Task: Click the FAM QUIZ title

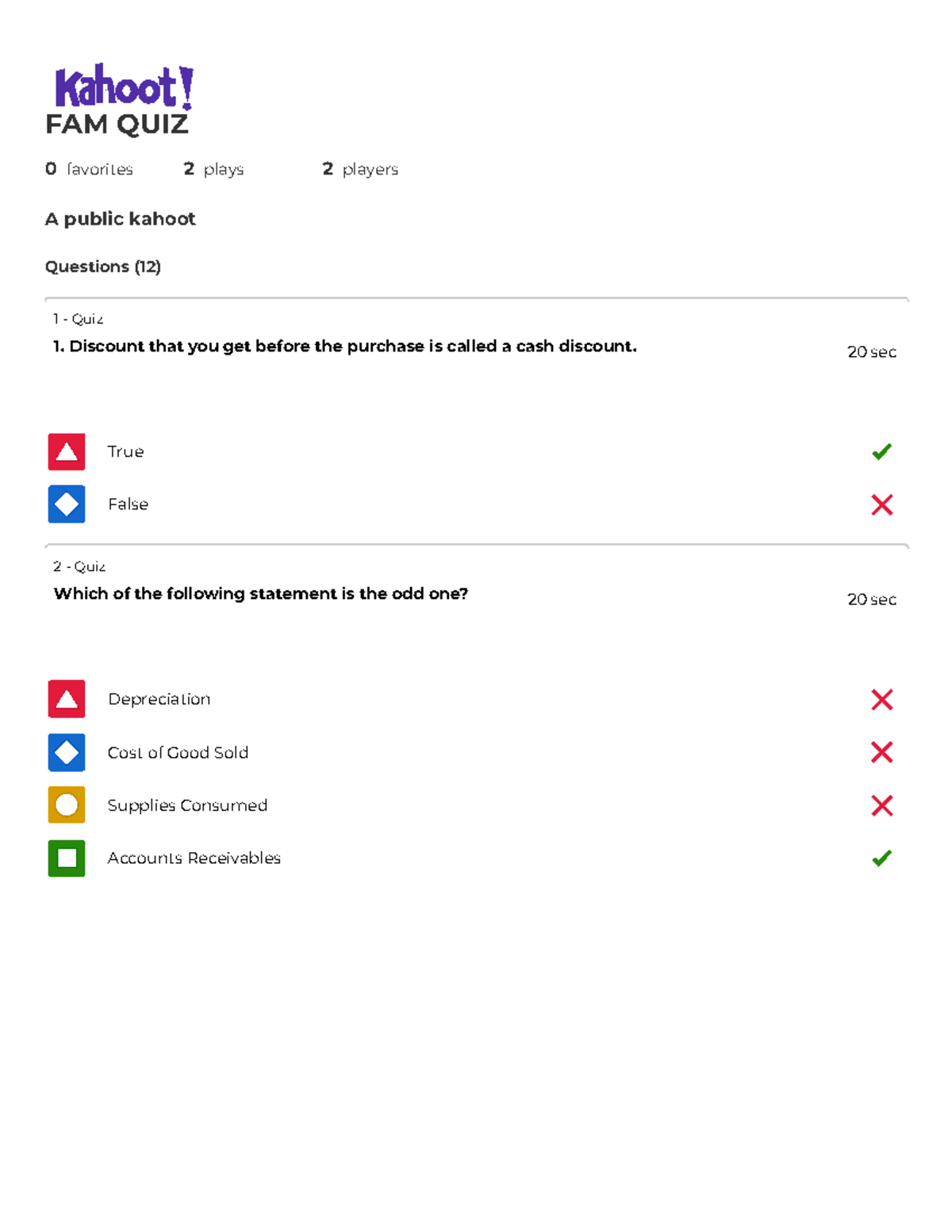Action: (117, 124)
